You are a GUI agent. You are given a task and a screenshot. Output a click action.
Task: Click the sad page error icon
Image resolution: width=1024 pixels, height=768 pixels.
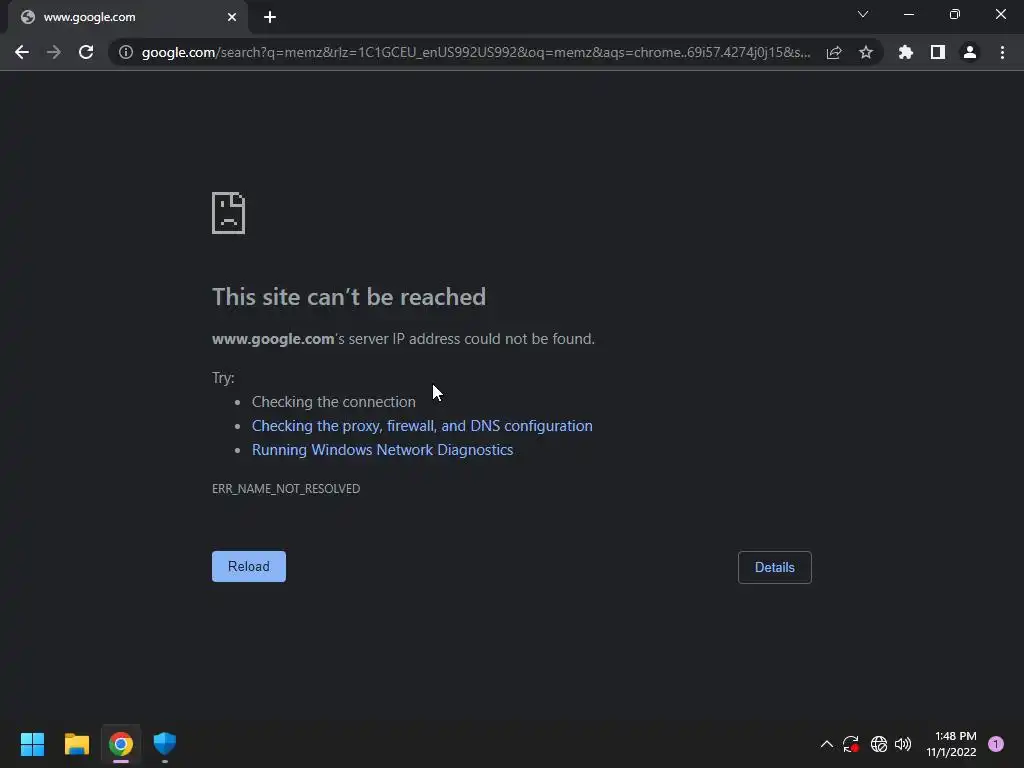pyautogui.click(x=229, y=213)
